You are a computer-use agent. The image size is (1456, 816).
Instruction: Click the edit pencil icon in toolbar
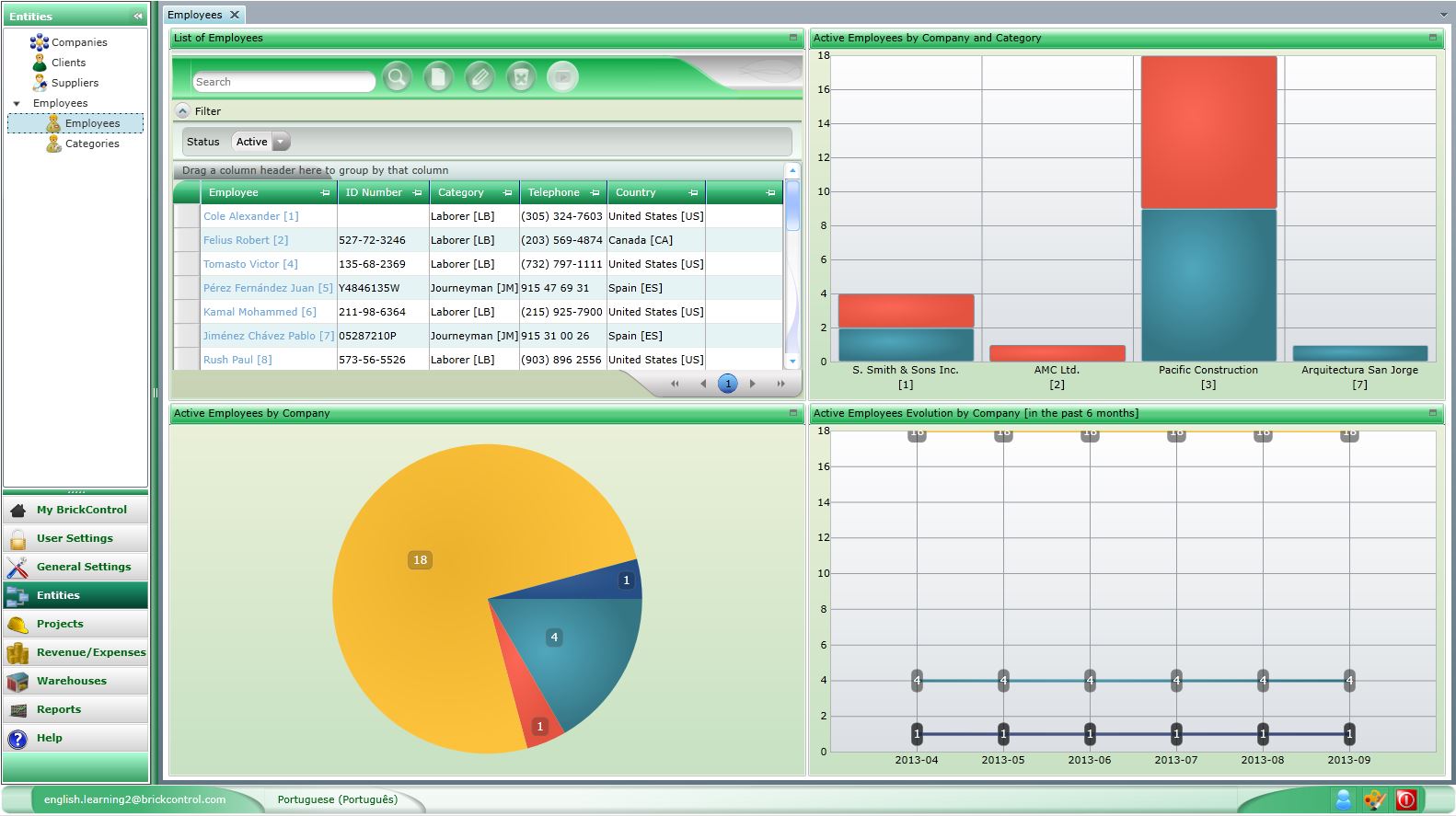click(x=480, y=77)
